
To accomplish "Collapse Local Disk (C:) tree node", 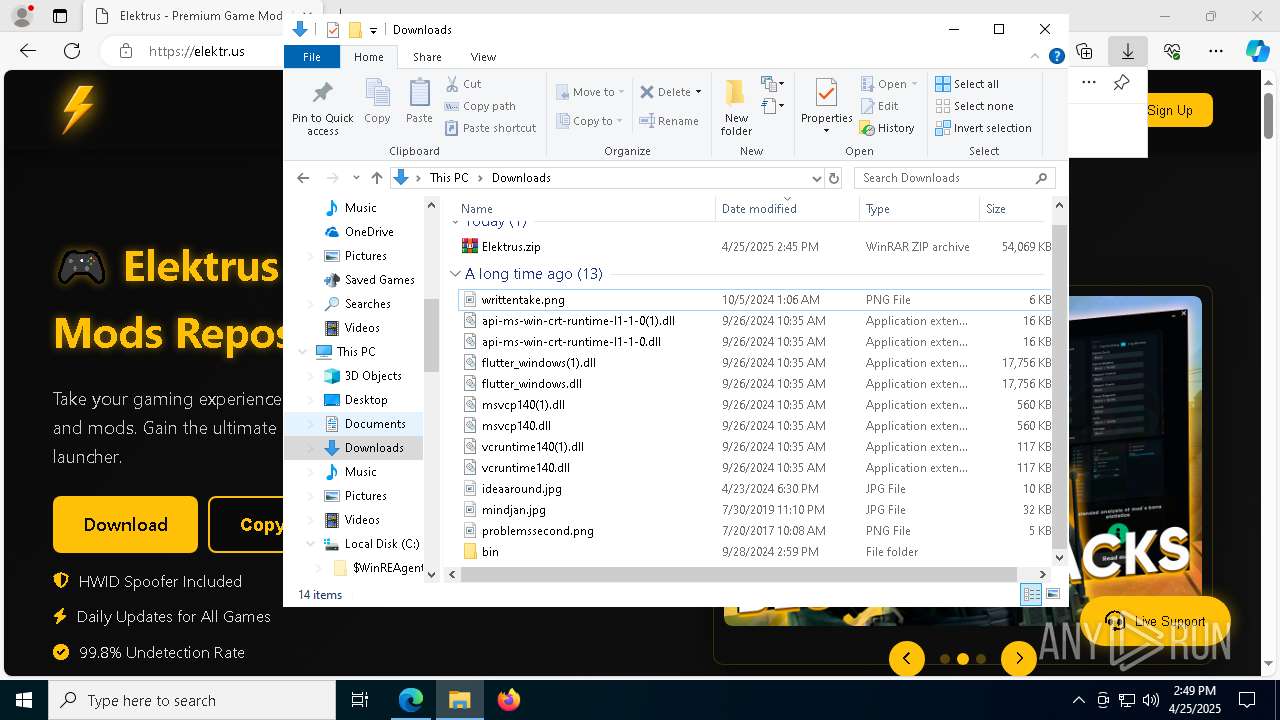I will [311, 544].
